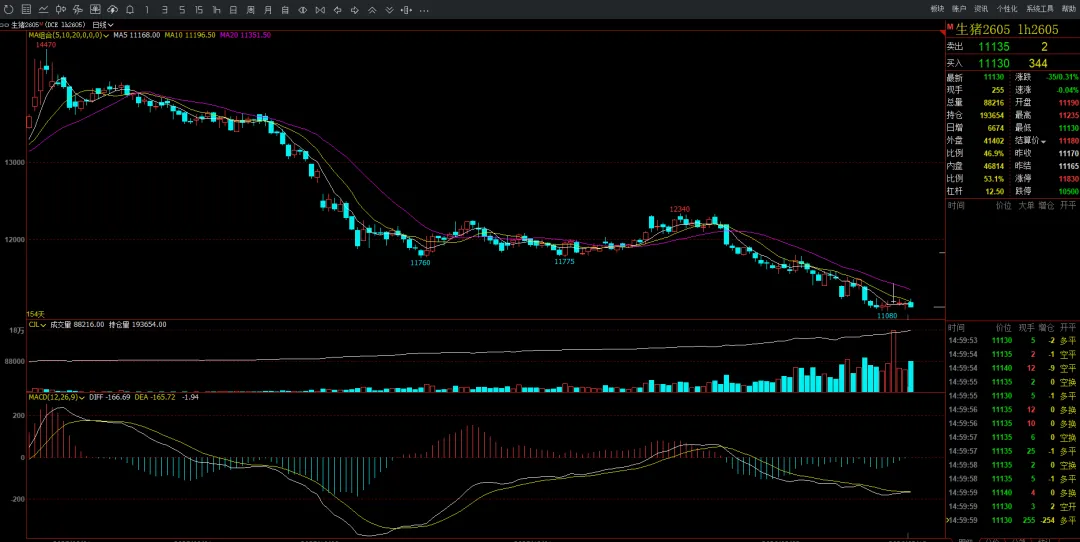Select the 5-minute period button

182,10
